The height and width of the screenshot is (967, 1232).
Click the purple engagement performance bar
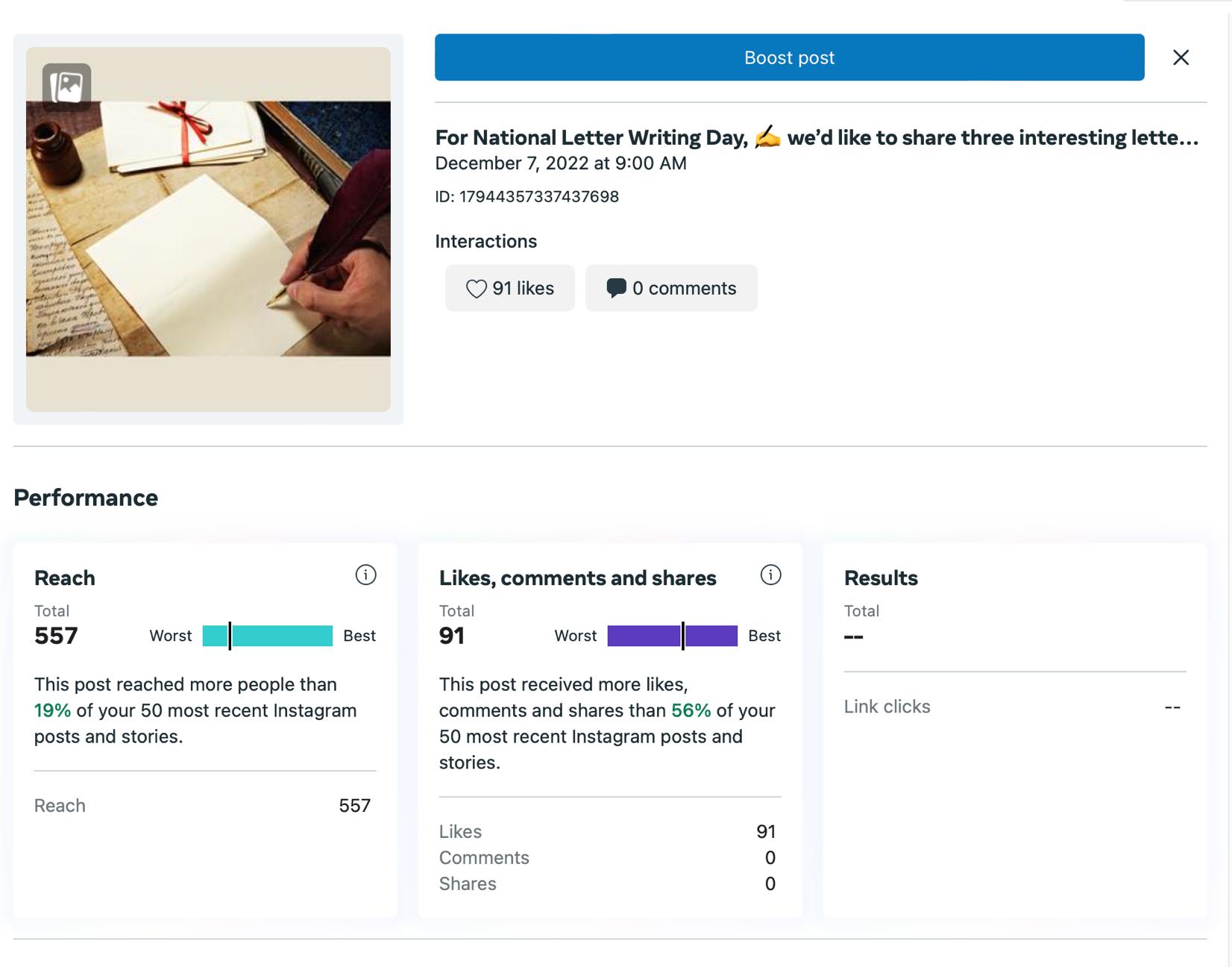click(x=672, y=636)
